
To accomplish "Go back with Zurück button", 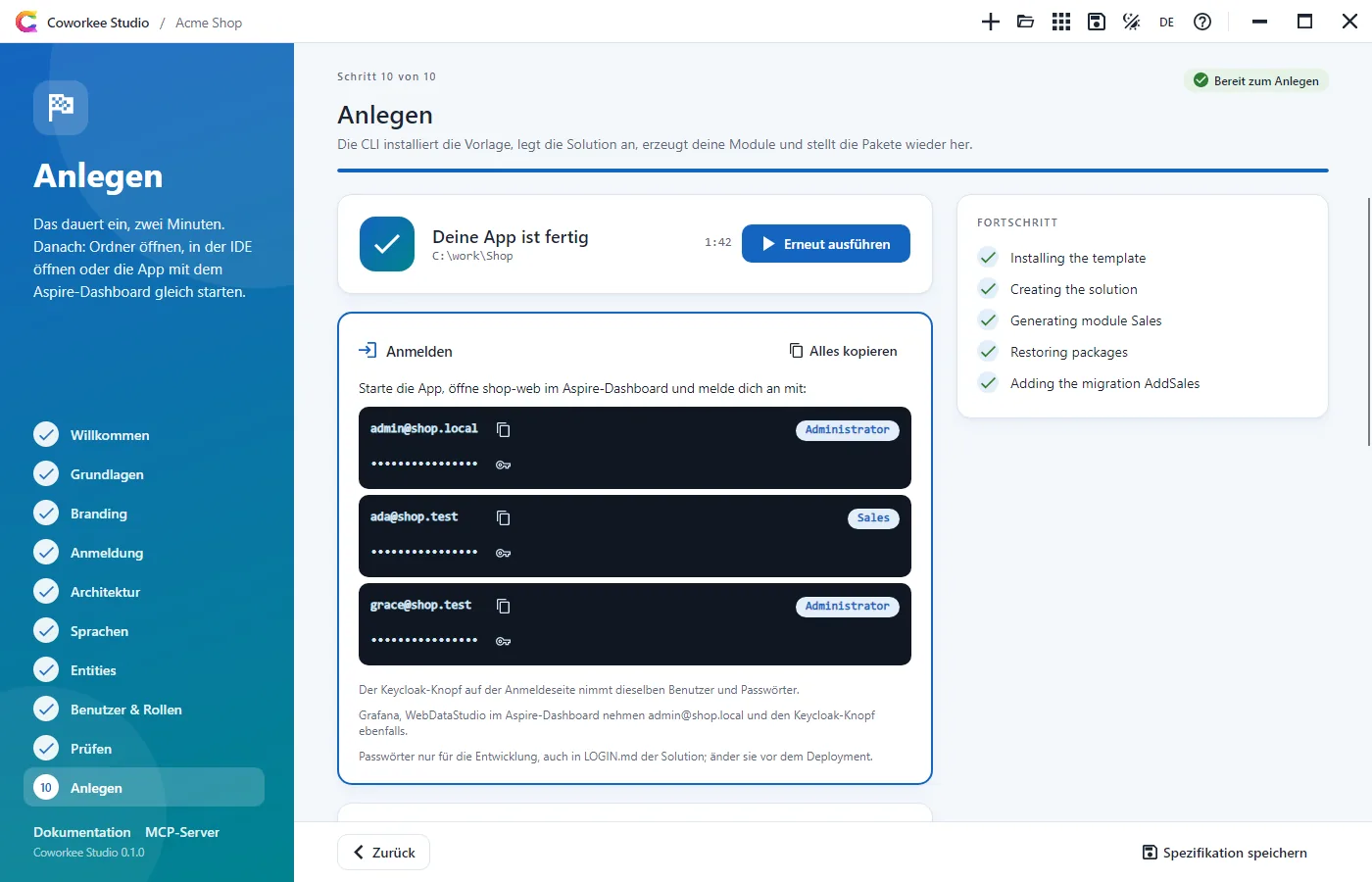I will click(383, 853).
